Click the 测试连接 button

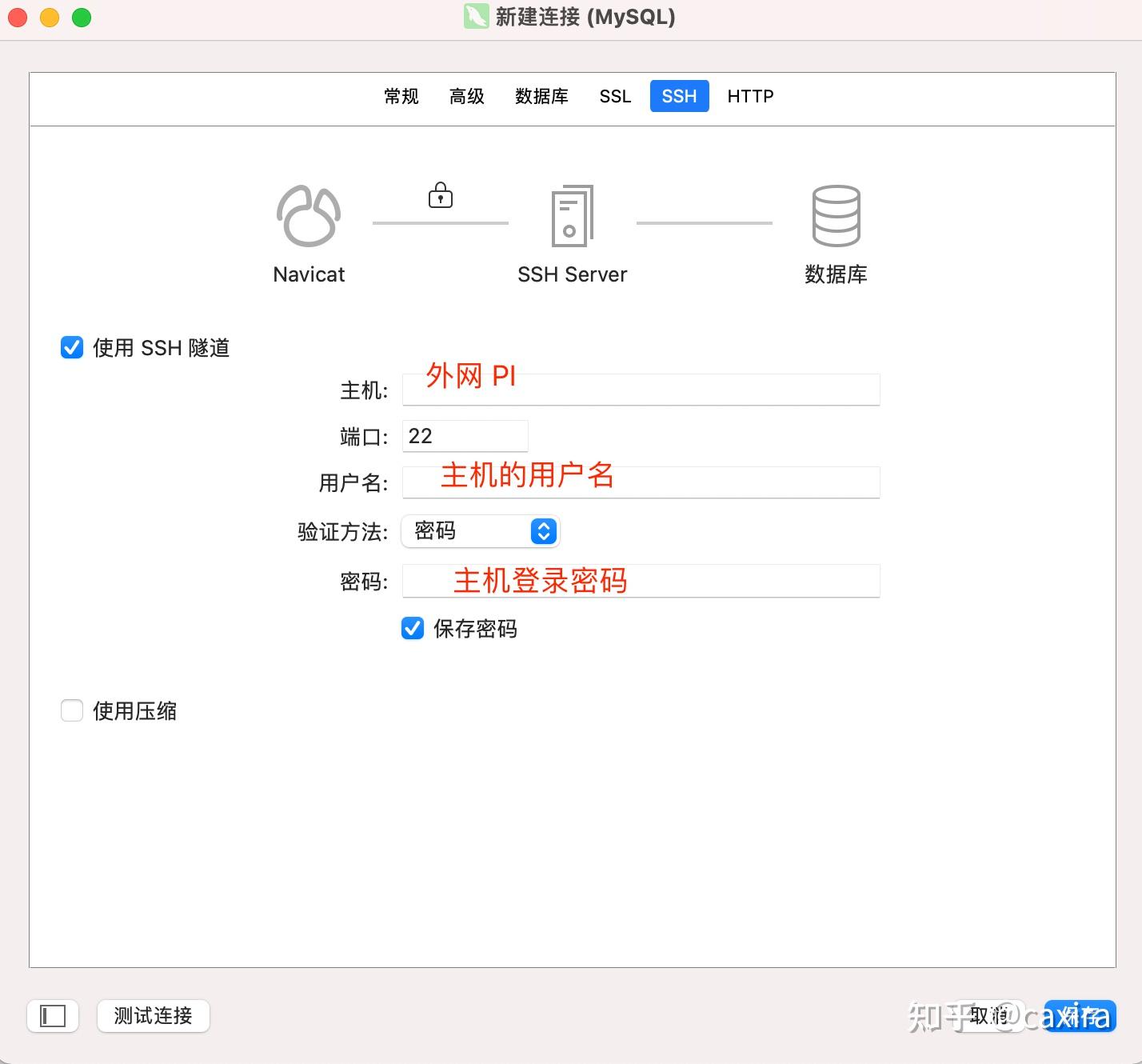coord(153,1016)
